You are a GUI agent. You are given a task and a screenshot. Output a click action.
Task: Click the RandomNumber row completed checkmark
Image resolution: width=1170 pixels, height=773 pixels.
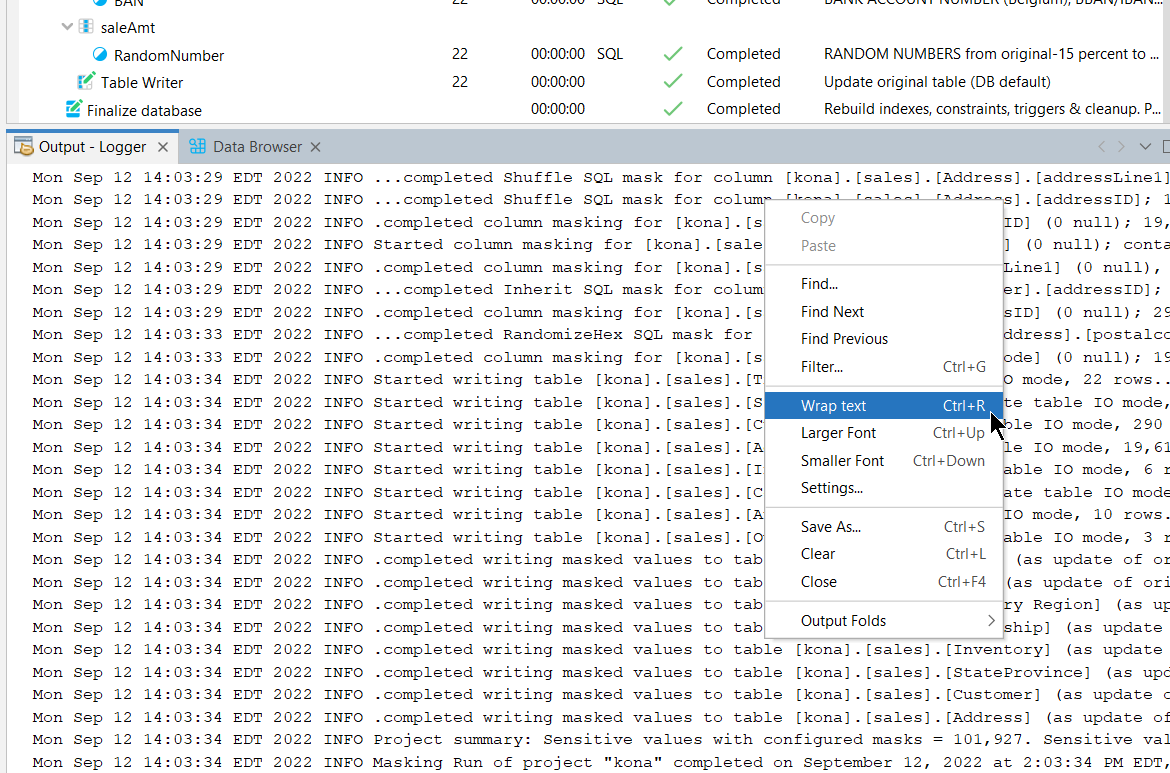[x=673, y=54]
